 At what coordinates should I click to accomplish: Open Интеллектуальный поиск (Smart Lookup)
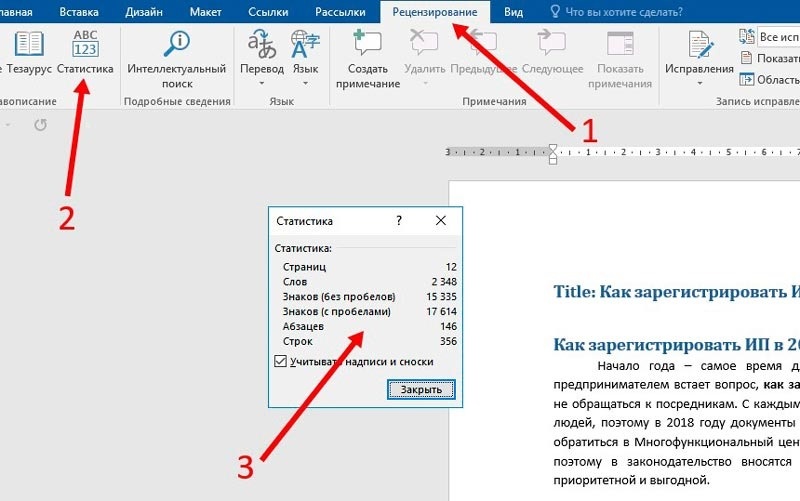(177, 59)
